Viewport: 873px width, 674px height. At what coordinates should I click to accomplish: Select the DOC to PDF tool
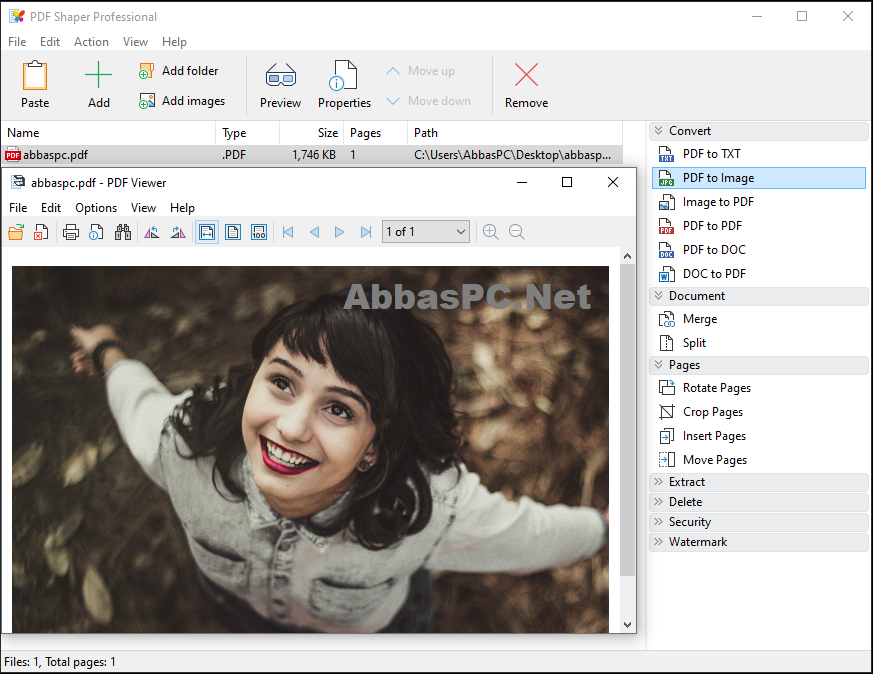click(x=758, y=274)
